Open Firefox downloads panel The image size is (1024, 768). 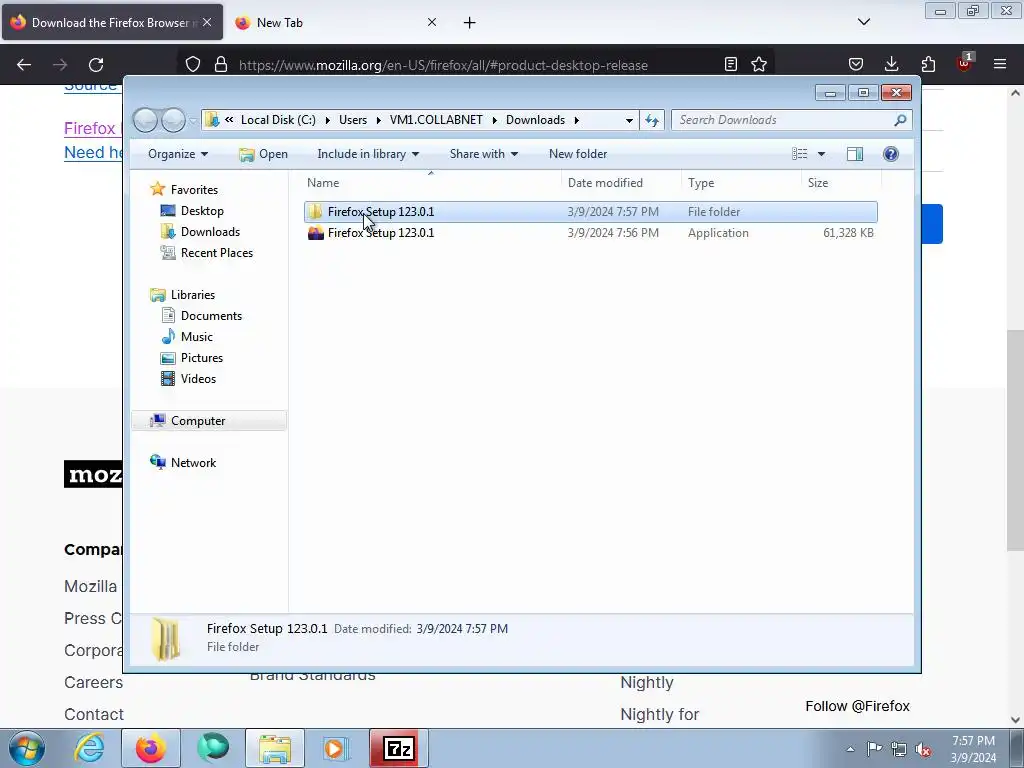click(891, 64)
